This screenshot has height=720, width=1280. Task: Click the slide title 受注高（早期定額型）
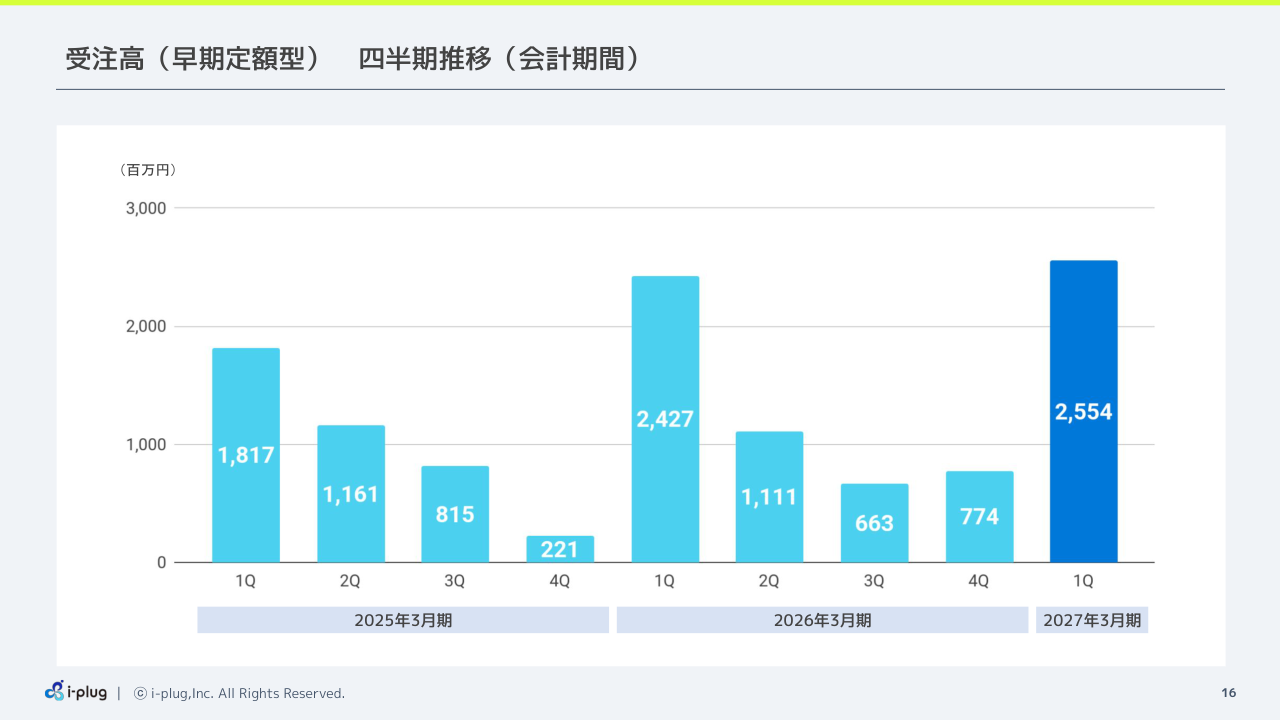[193, 59]
